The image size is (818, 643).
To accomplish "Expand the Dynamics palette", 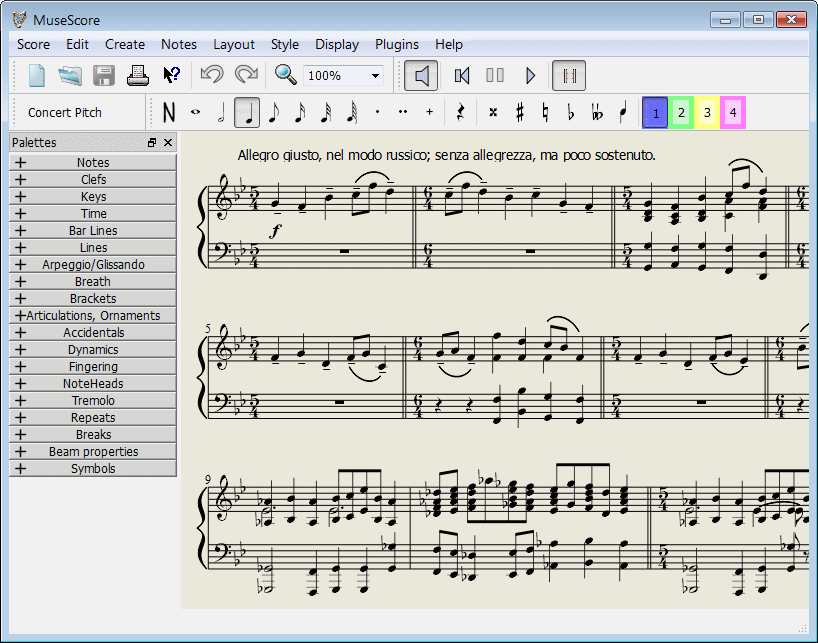I will 93,349.
